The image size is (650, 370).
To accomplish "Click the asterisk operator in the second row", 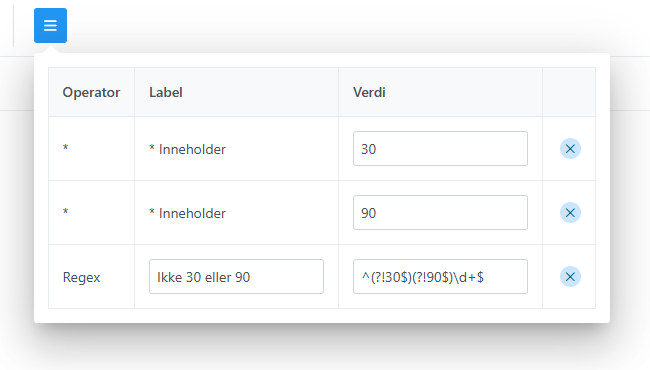I will point(65,211).
